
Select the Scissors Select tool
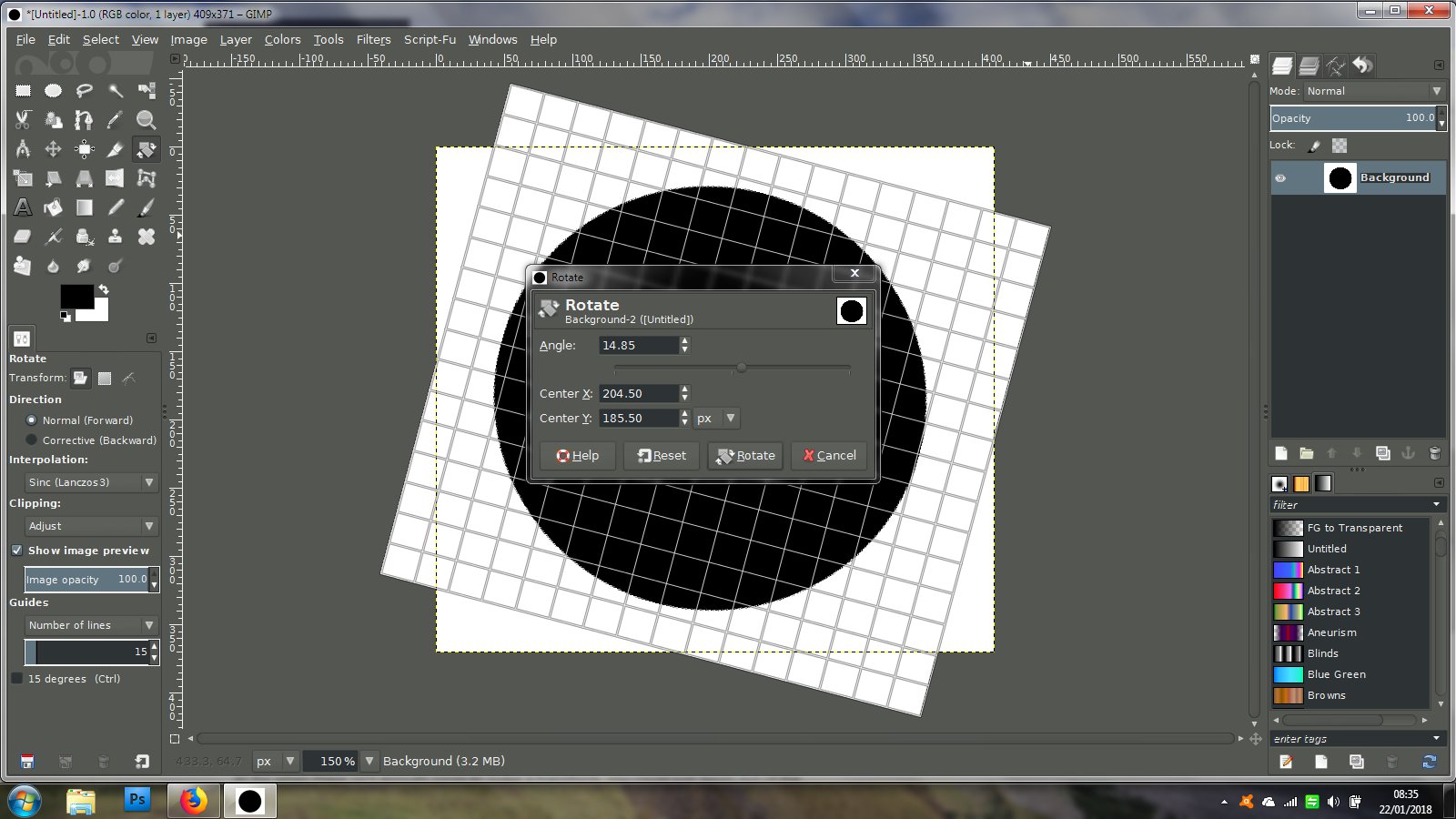(x=23, y=119)
